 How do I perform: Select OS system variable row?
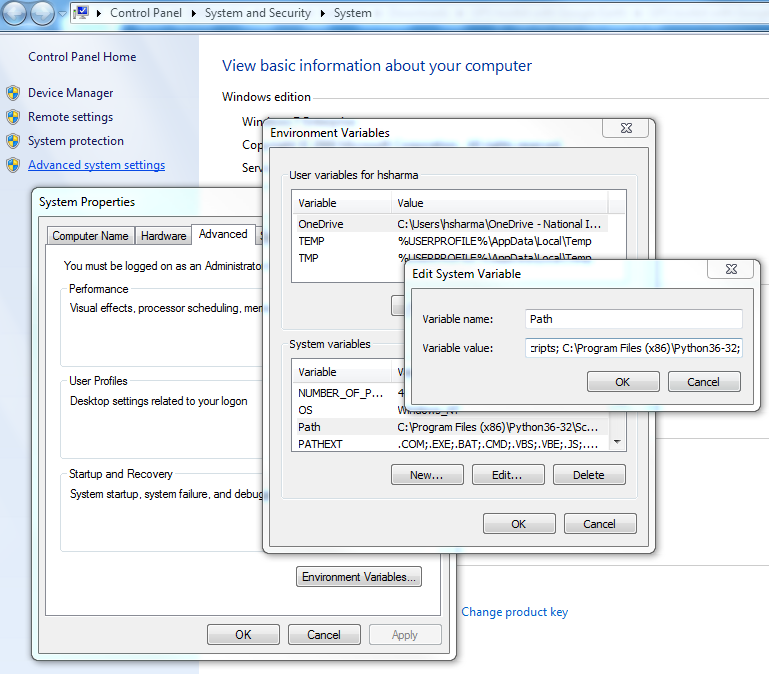coord(348,410)
